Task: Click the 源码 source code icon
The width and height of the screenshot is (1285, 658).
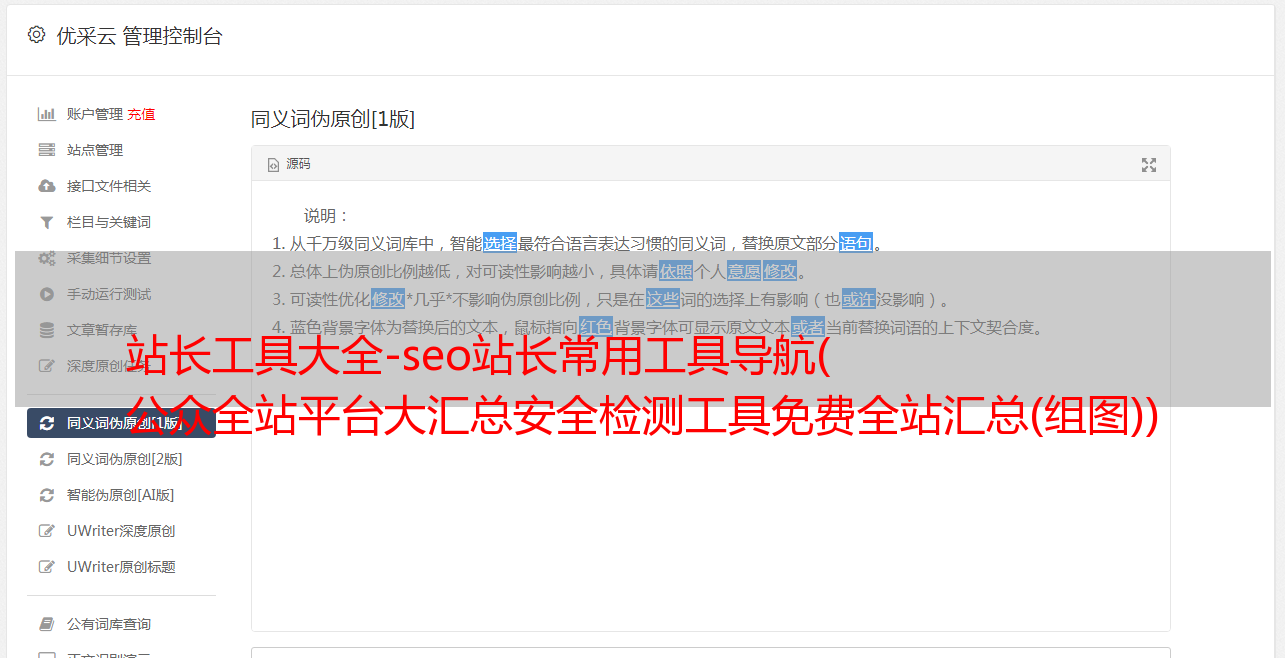Action: point(273,165)
